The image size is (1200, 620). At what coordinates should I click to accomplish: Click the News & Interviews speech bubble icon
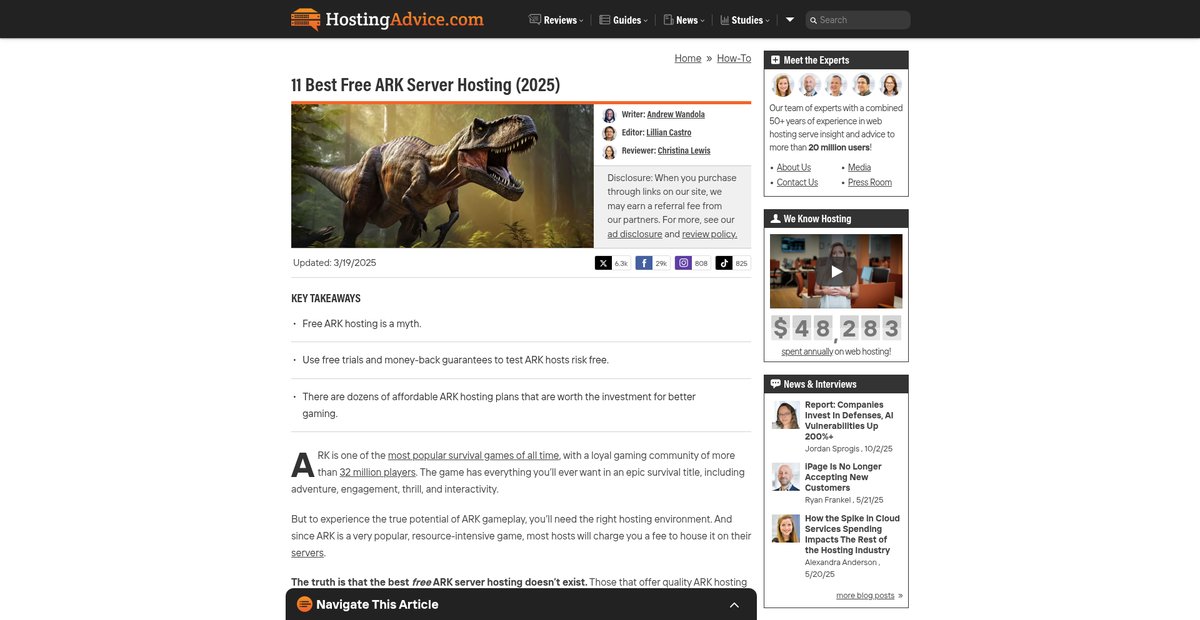click(775, 383)
